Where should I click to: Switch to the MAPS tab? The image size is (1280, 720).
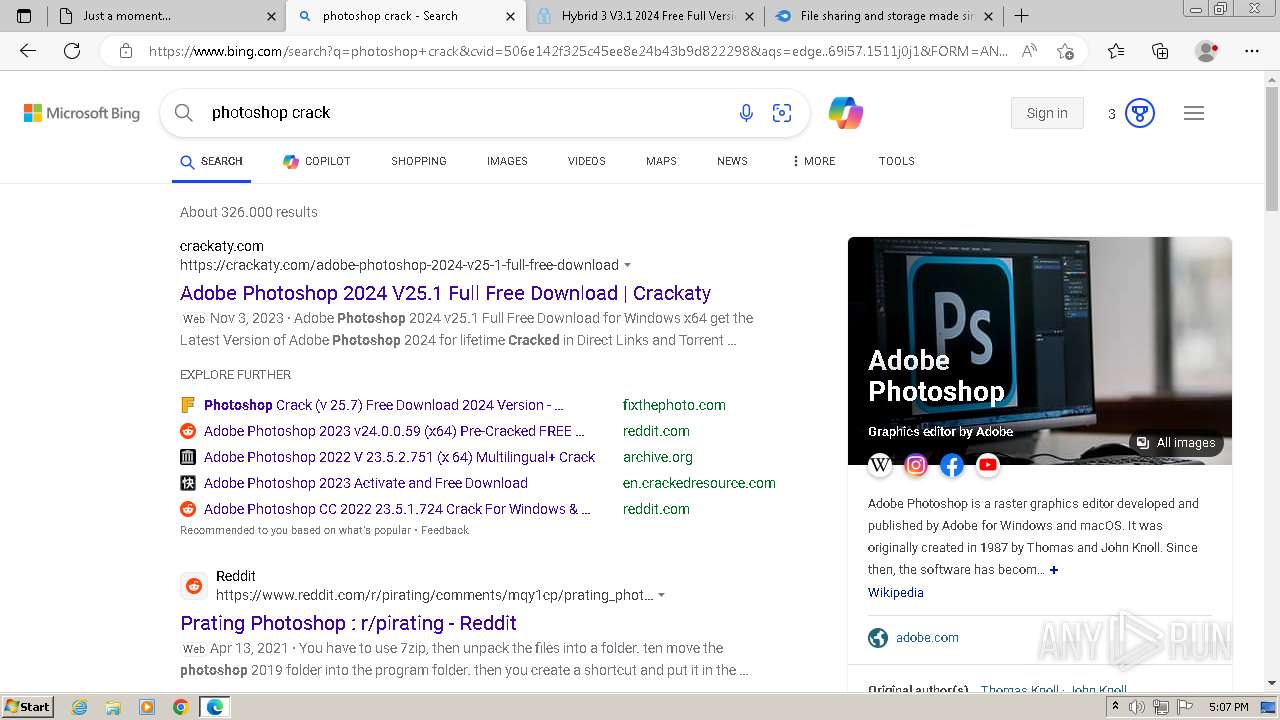(x=661, y=161)
